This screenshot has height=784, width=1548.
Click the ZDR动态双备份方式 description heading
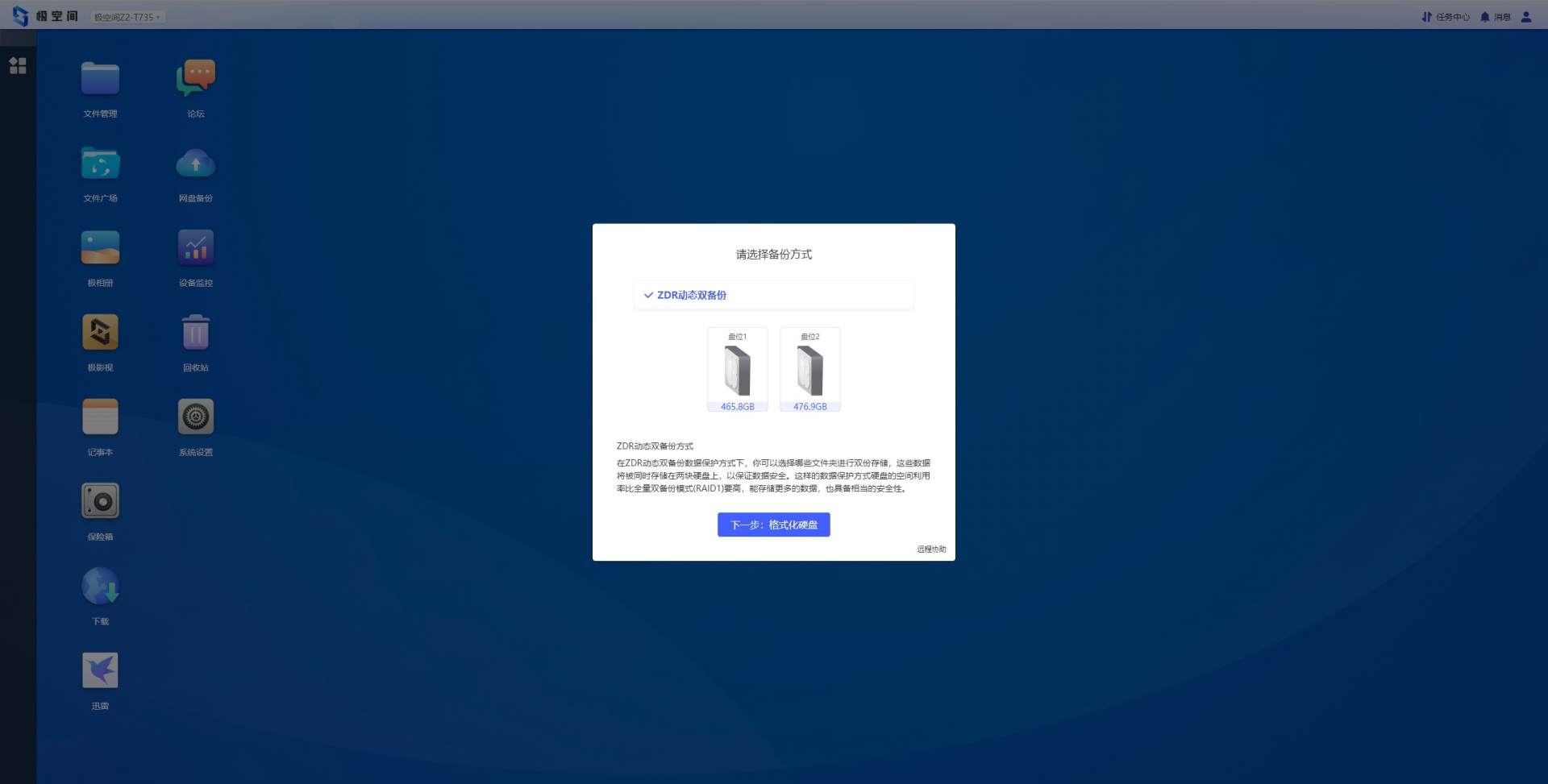click(x=655, y=446)
